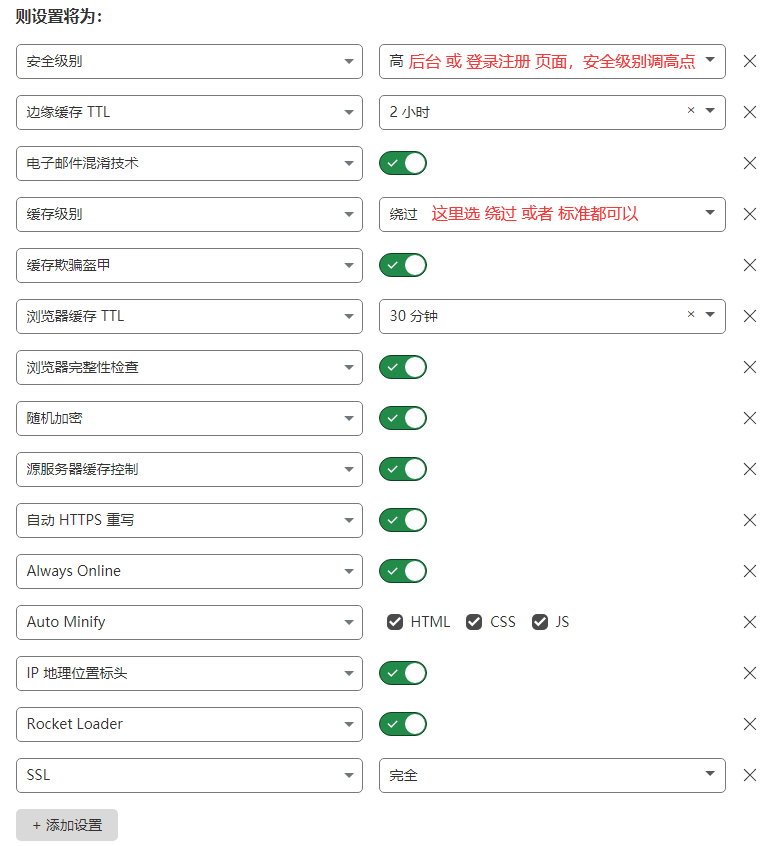Click the 添加设置 button

[x=67, y=825]
